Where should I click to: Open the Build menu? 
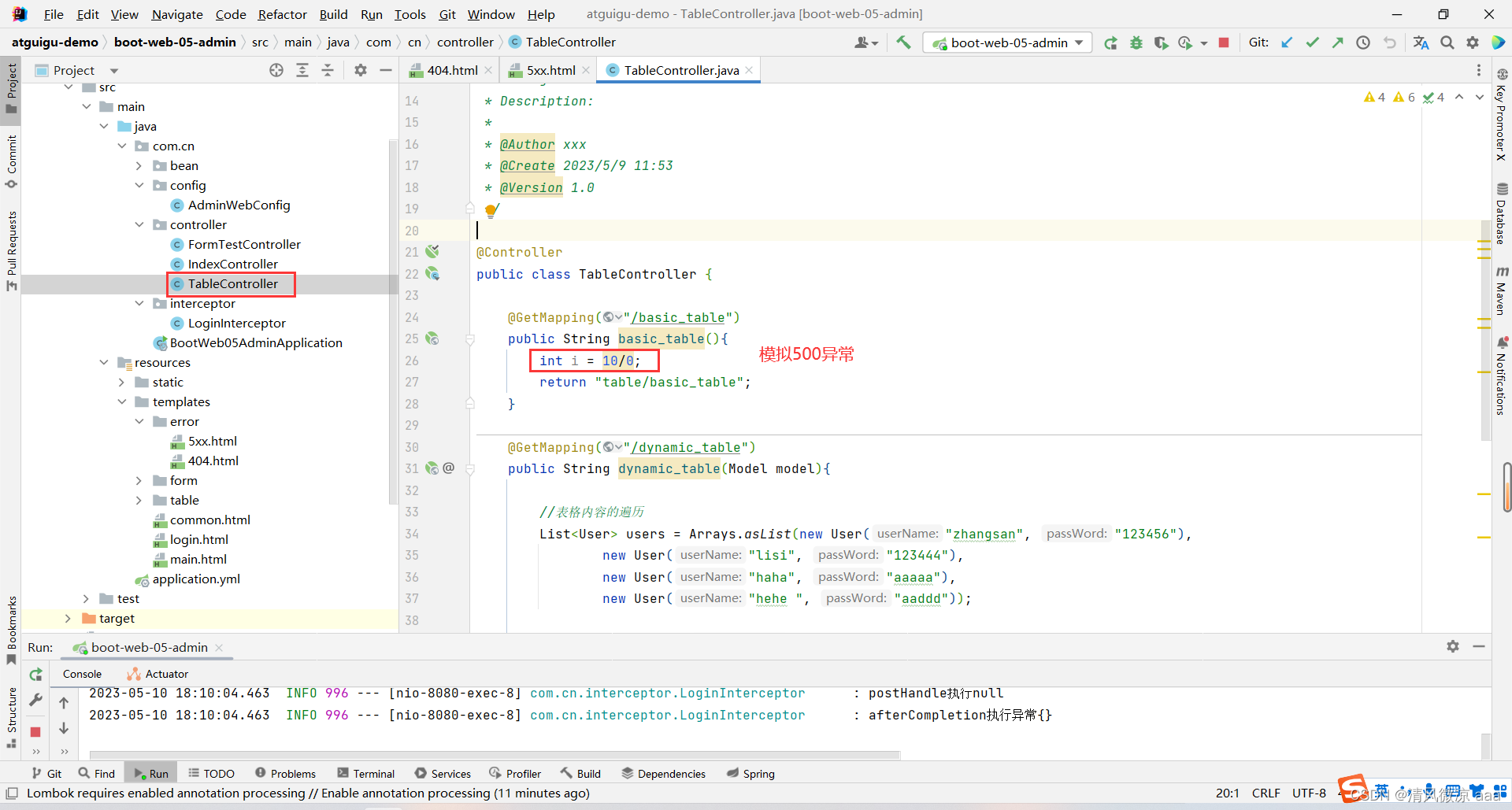tap(333, 14)
